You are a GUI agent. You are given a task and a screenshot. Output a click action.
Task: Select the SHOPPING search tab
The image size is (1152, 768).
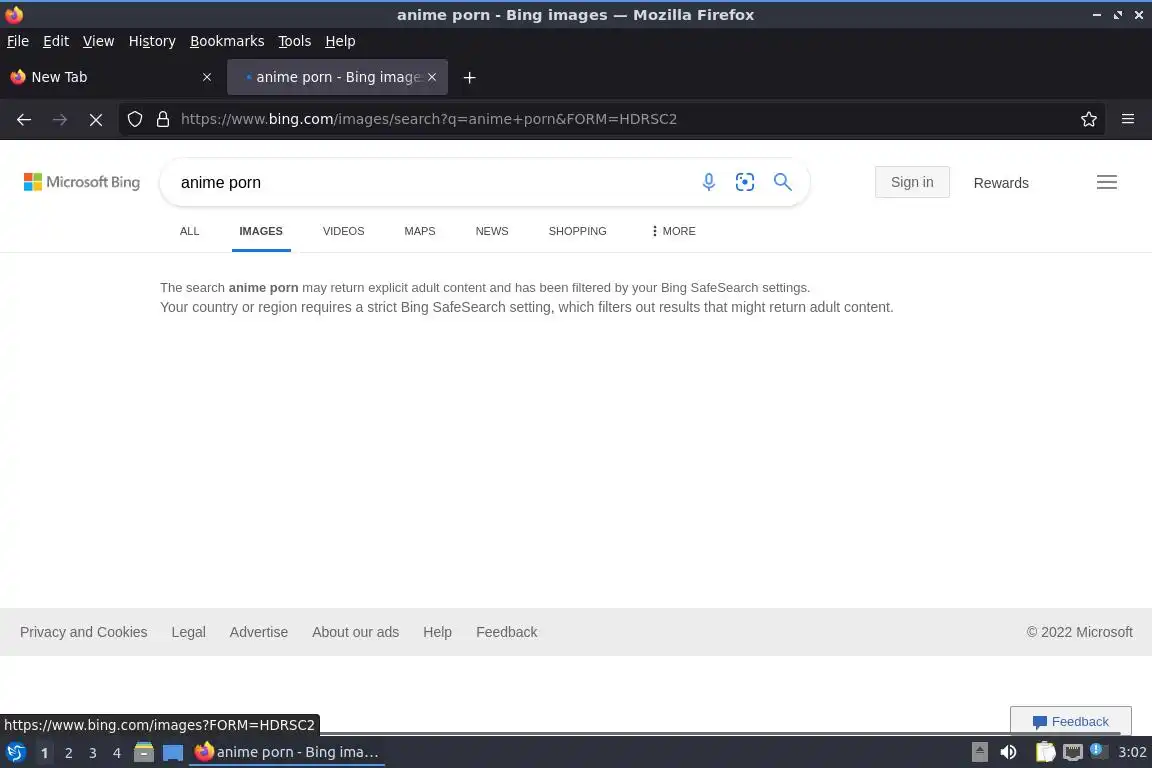pos(577,231)
